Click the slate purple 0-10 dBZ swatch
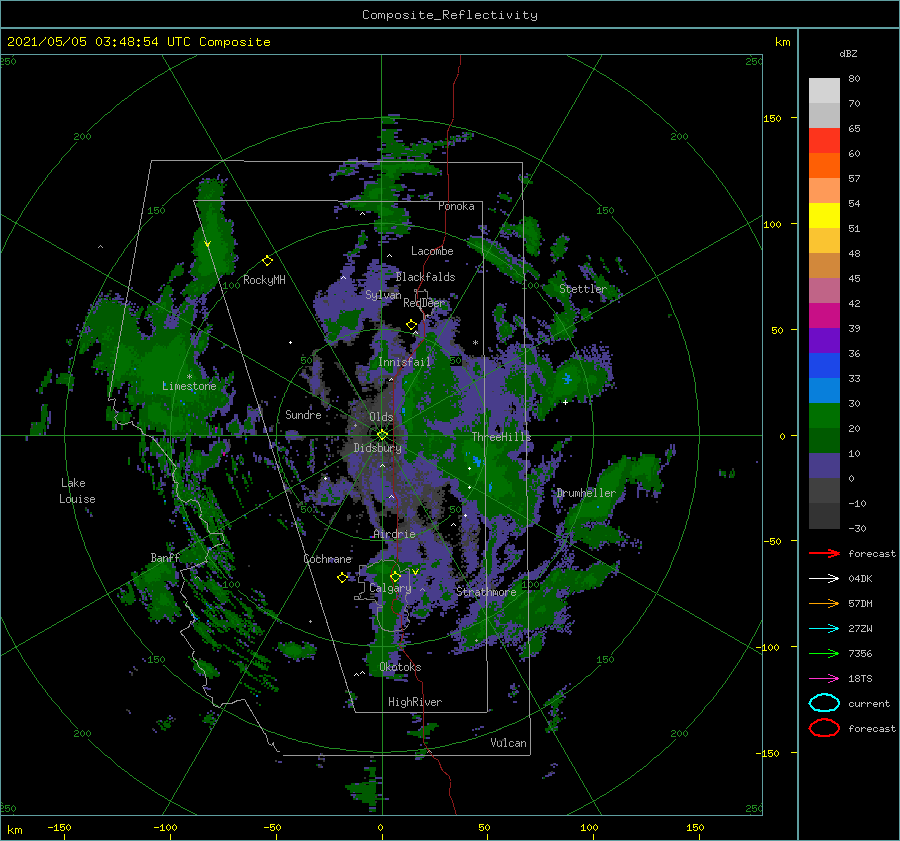 [x=824, y=466]
